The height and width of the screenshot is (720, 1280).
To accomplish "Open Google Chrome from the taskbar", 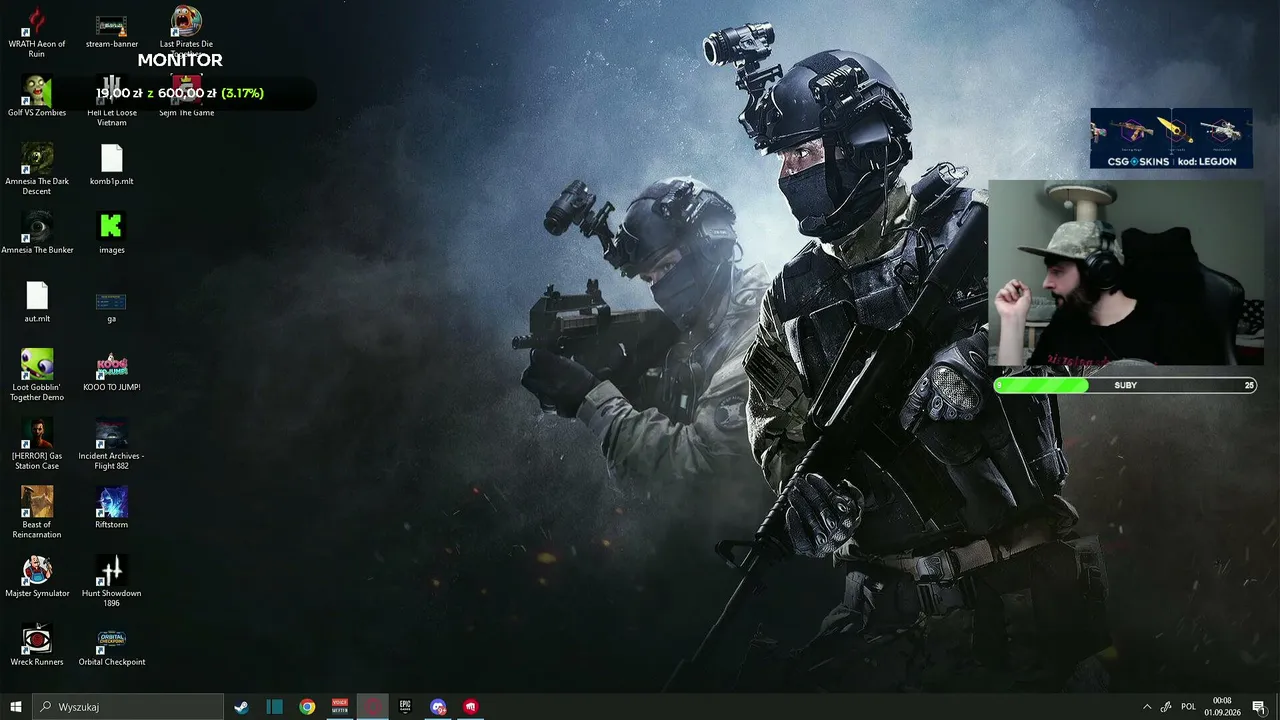I will tap(307, 707).
